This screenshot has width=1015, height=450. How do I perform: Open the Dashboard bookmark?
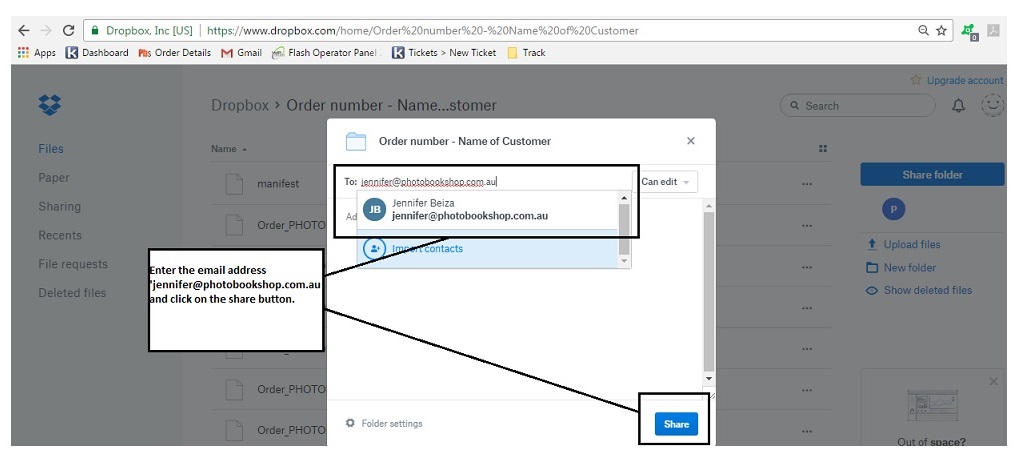(x=97, y=52)
